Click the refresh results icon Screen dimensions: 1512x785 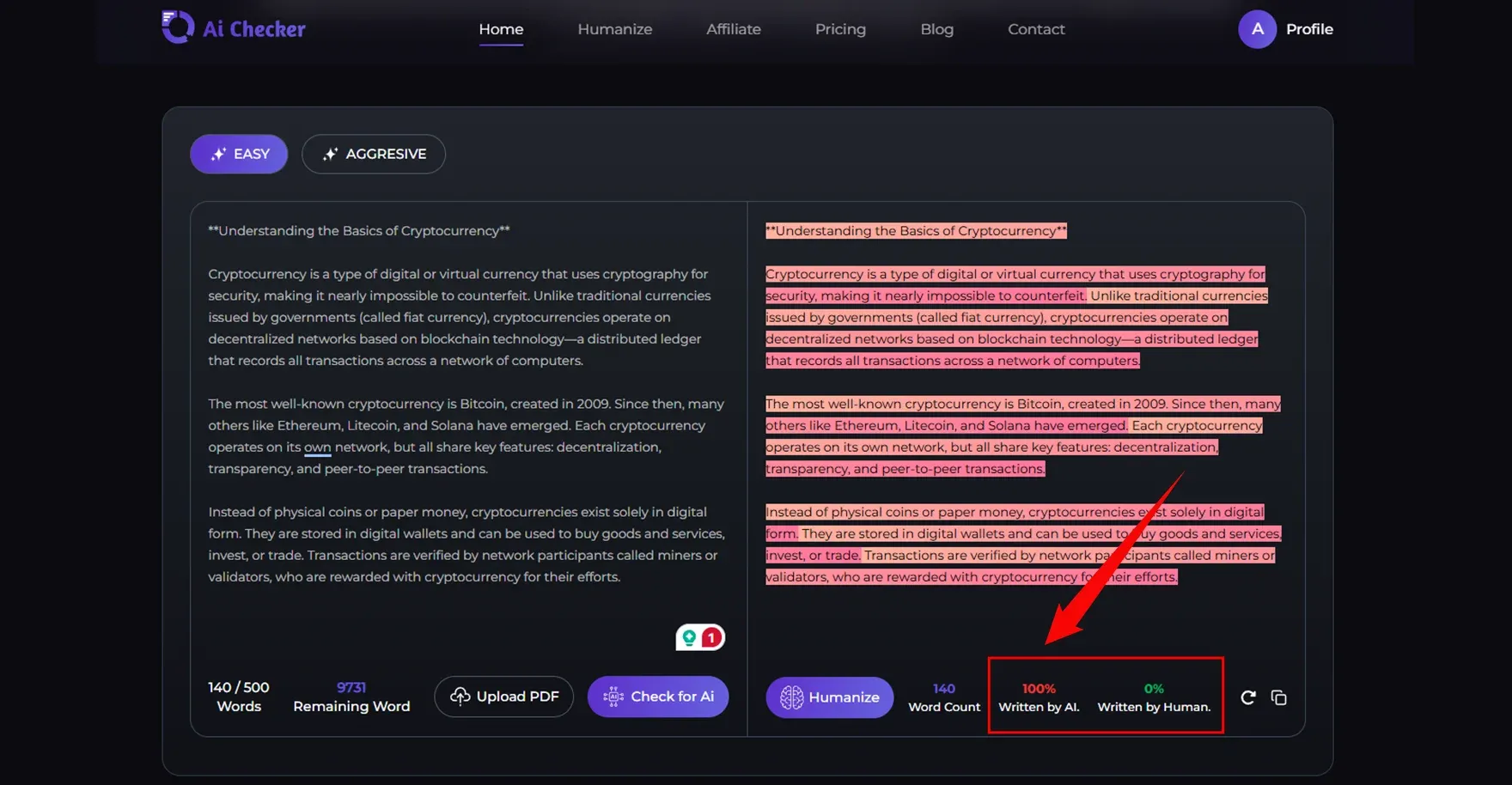click(1248, 697)
